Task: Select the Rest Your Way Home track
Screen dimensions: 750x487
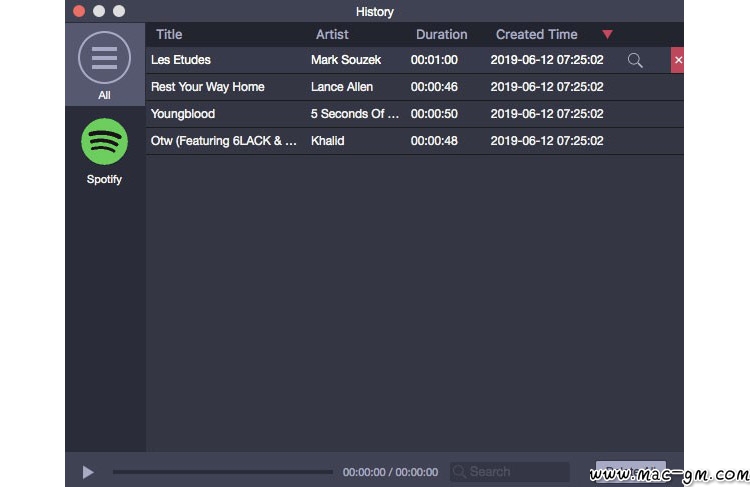Action: pos(208,87)
